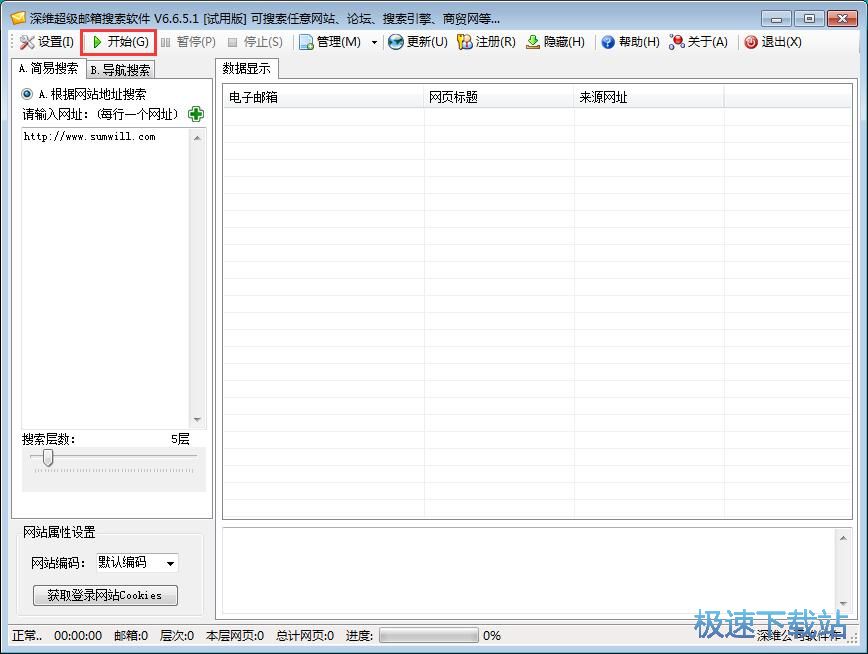Select the 根据网站地址搜索 radio button
Viewport: 868px width, 654px height.
coord(28,94)
